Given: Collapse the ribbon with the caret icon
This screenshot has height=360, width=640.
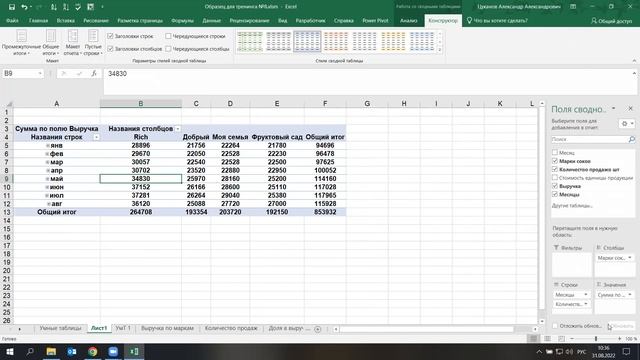Looking at the screenshot, I should point(634,61).
